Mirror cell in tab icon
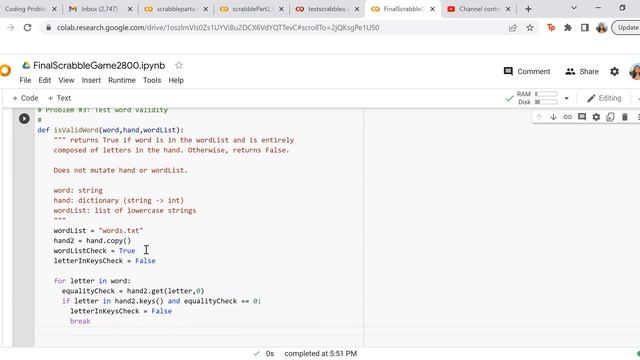Viewport: 640px width, 360px height. [610, 117]
